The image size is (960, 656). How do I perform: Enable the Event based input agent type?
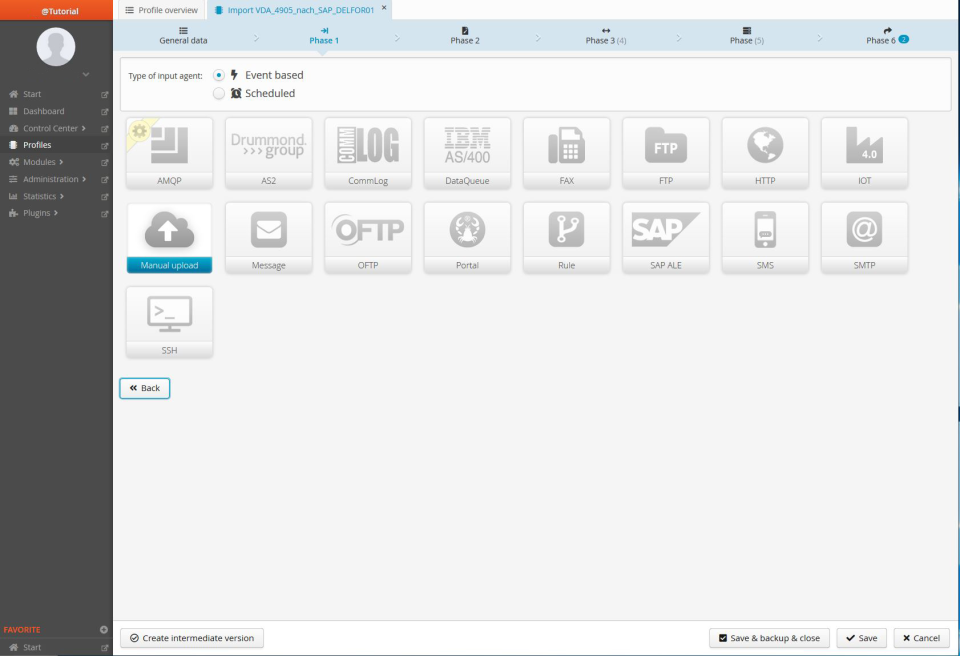coord(218,74)
